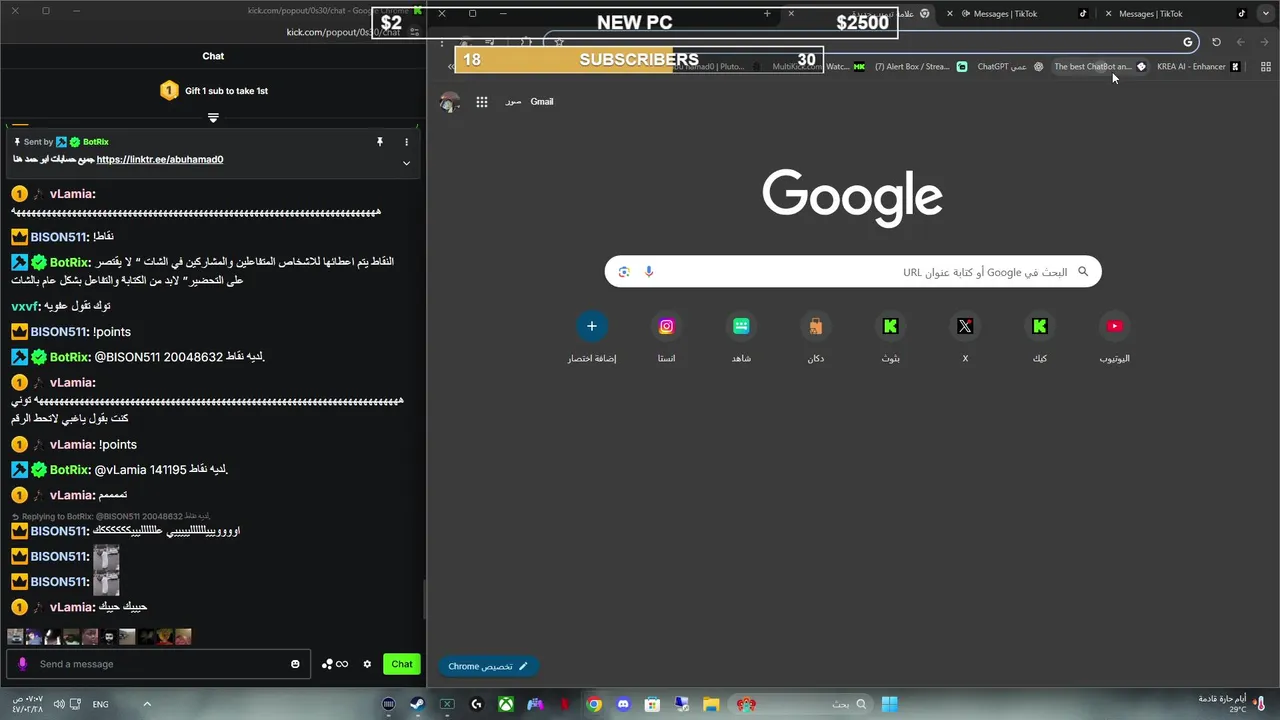Unpin the pinned BotRix chat message

tap(379, 142)
